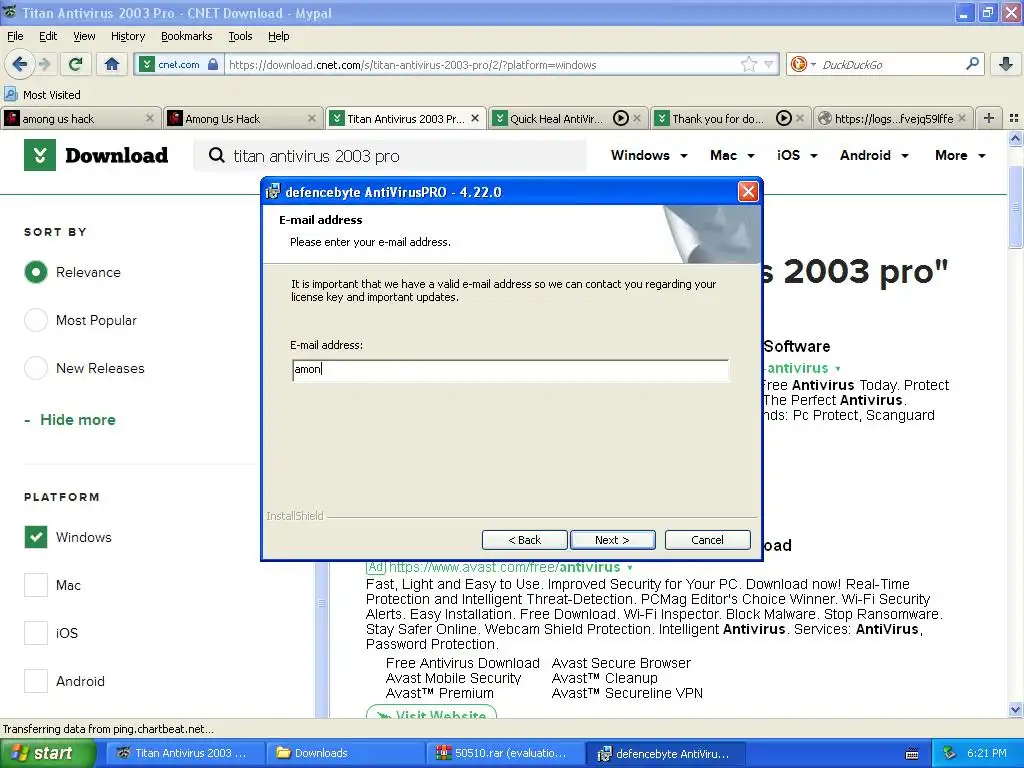
Task: Click the media play icon on Quick Heal tab
Action: [620, 118]
